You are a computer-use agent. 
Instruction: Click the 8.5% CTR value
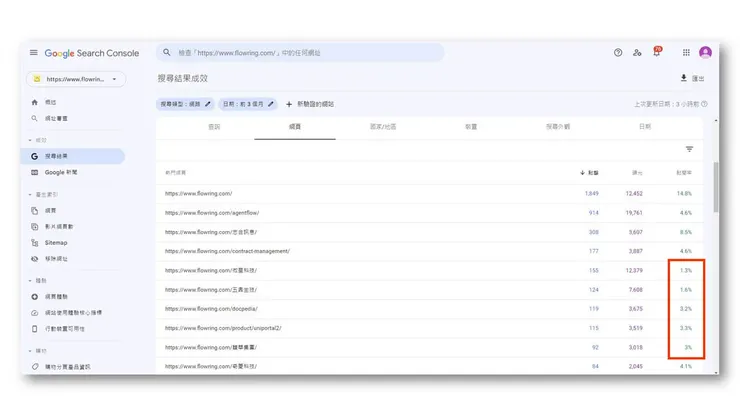(x=686, y=232)
